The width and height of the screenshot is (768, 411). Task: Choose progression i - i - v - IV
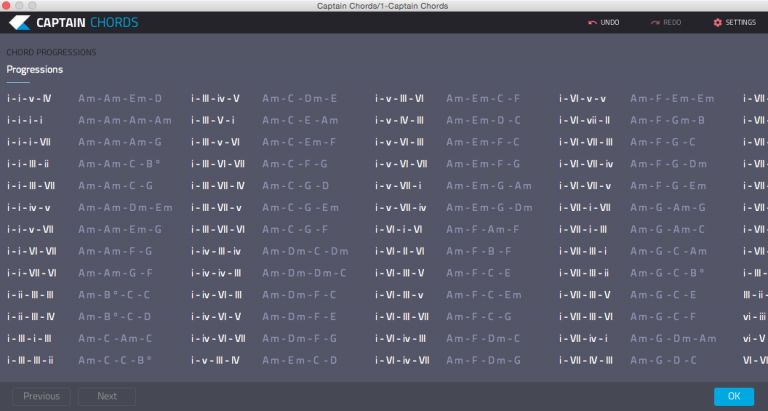tap(29, 98)
